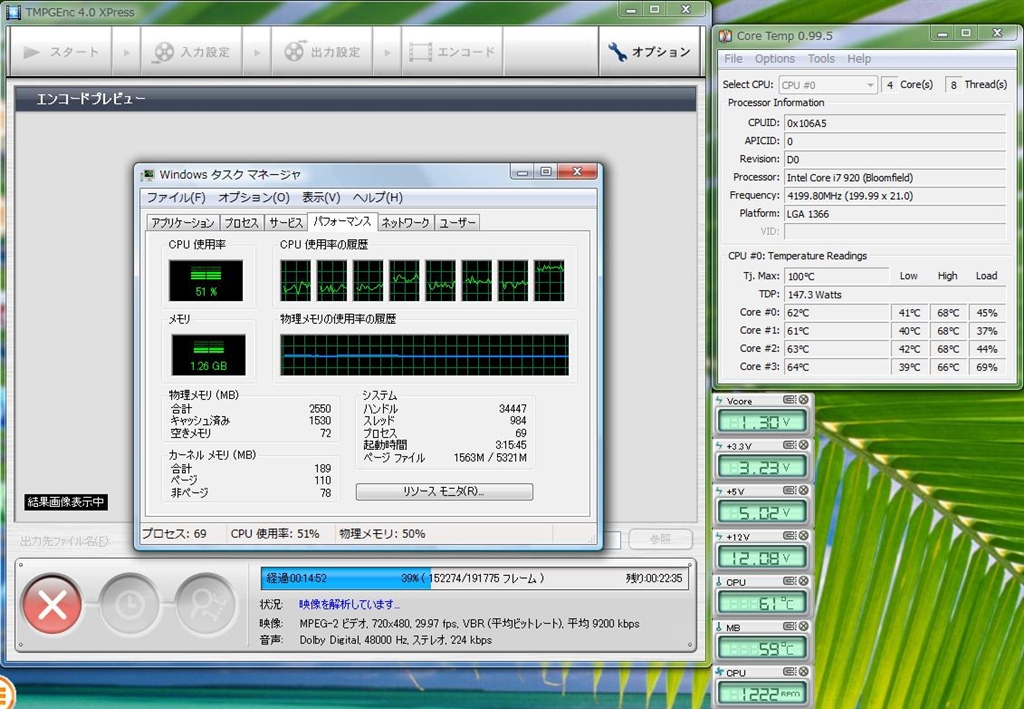Close the +3.3V gadget with X icon
The image size is (1024, 709).
803,445
